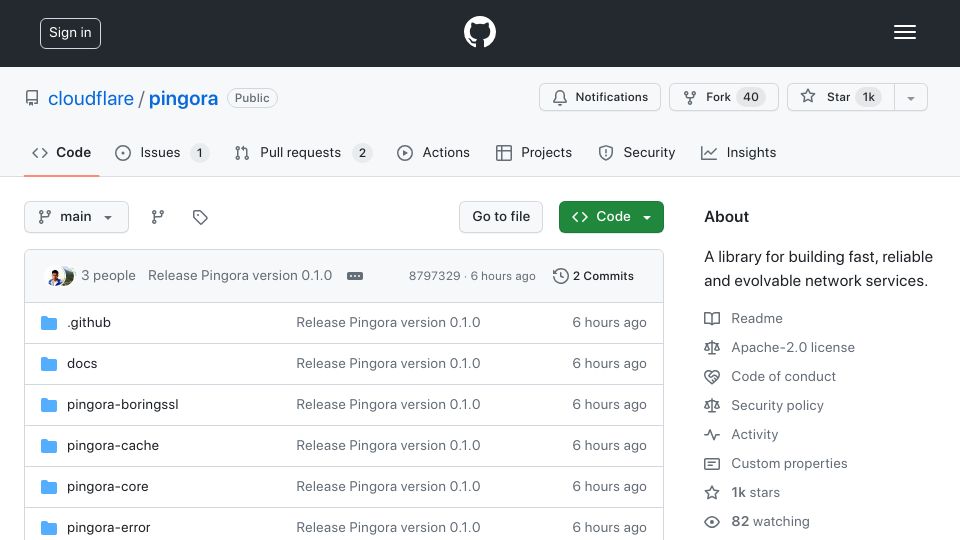
Task: Click the pingora-boringssl folder icon
Action: (49, 405)
